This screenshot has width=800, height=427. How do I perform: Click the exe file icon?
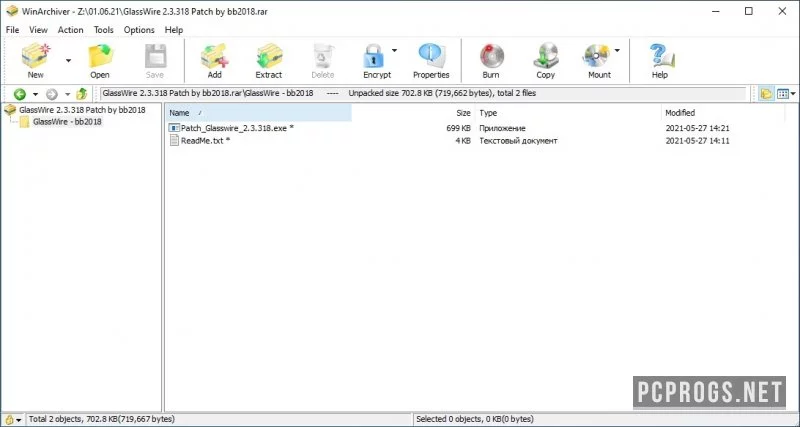[174, 128]
